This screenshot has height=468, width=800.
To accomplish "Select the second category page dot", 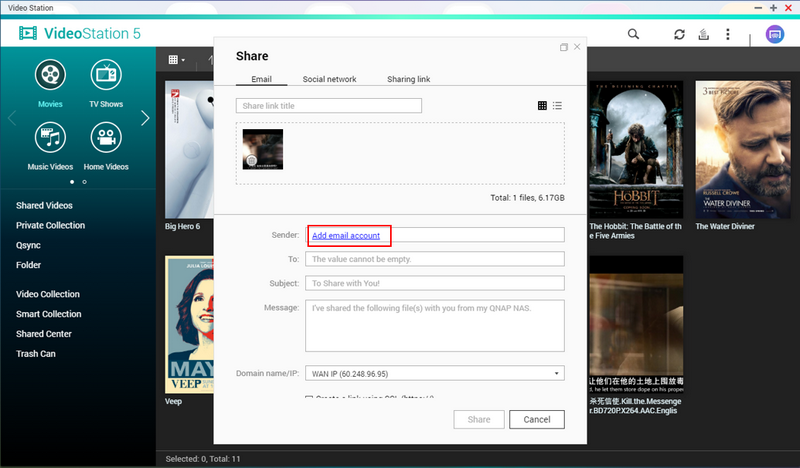I will click(x=85, y=182).
